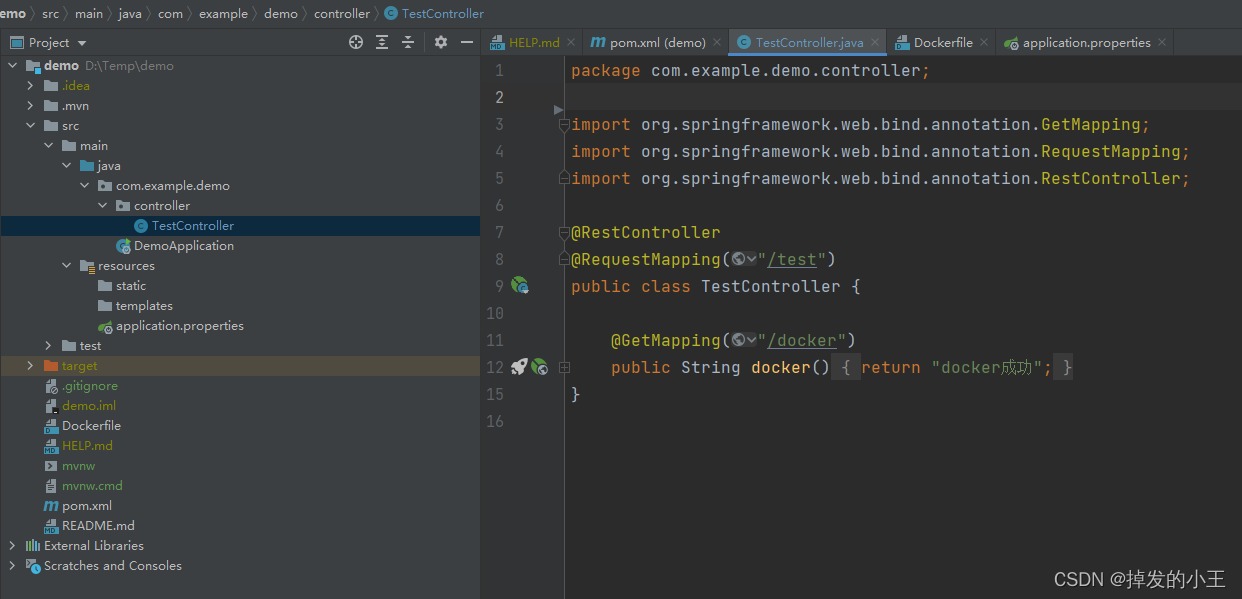Select DemoApplication in the project tree
The height and width of the screenshot is (599, 1242).
coord(184,246)
